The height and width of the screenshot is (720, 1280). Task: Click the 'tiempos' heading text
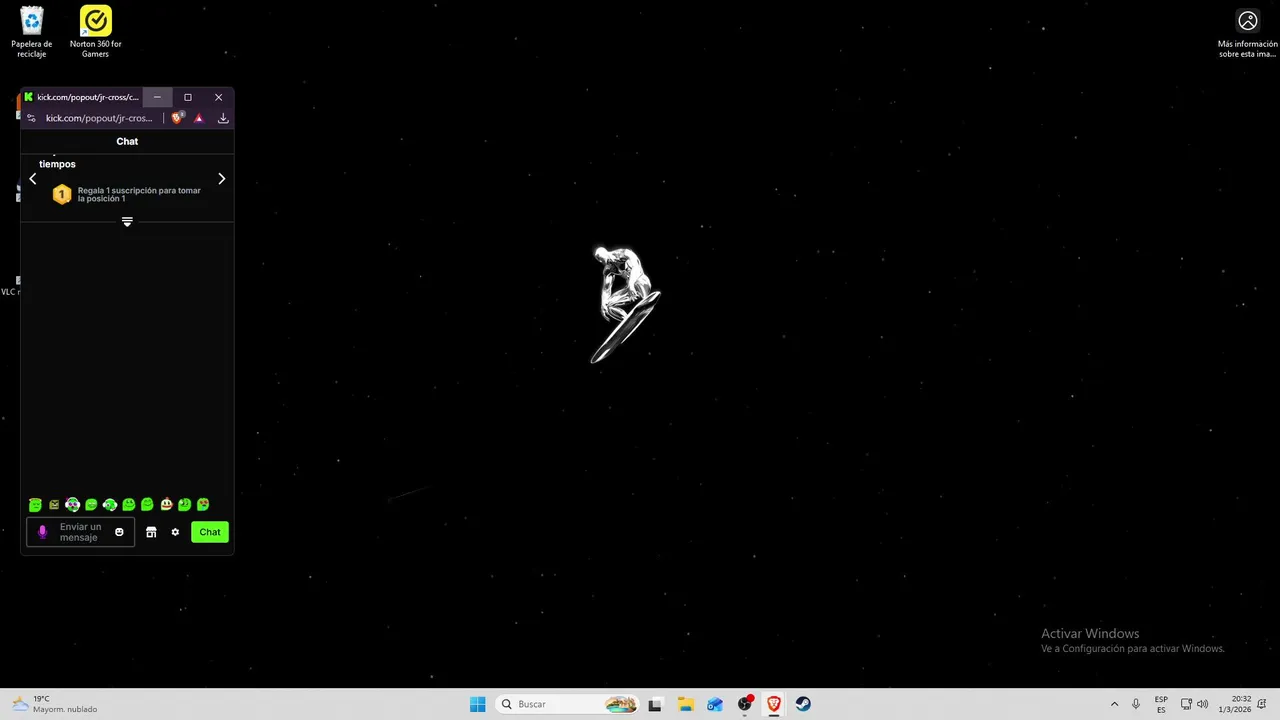pyautogui.click(x=57, y=164)
